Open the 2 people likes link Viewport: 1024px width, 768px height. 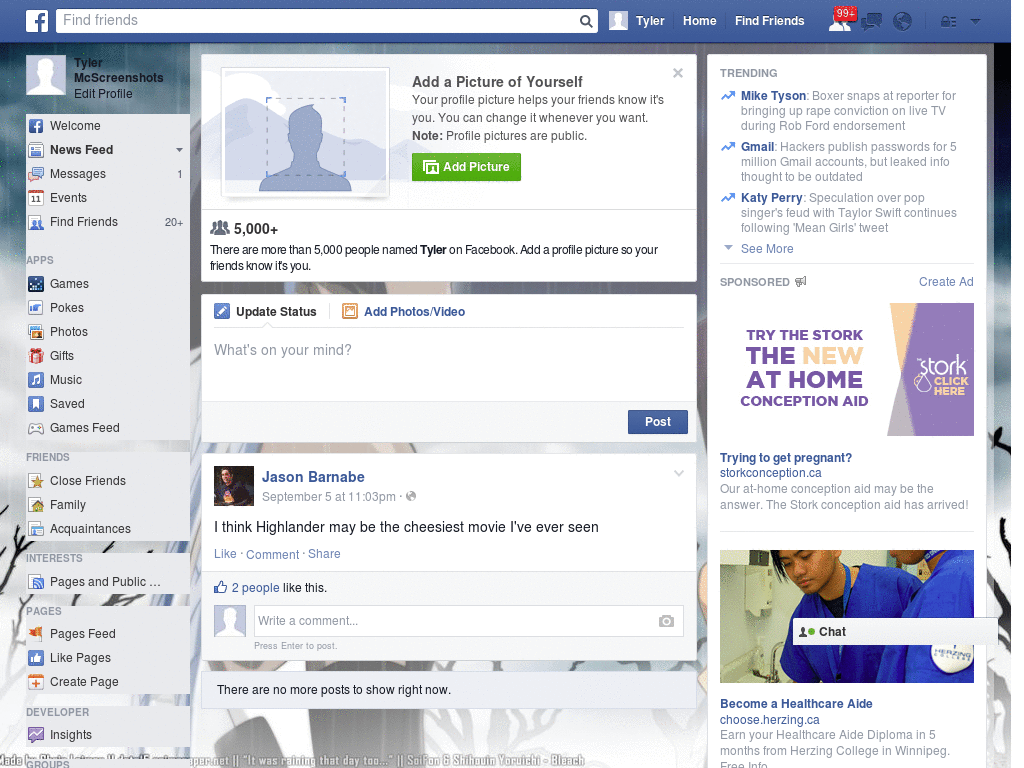pos(255,588)
